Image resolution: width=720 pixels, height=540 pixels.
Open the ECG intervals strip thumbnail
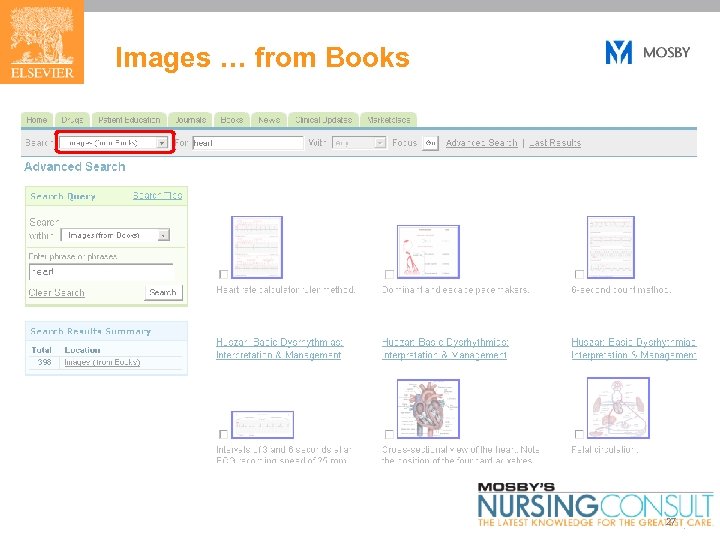(x=263, y=425)
